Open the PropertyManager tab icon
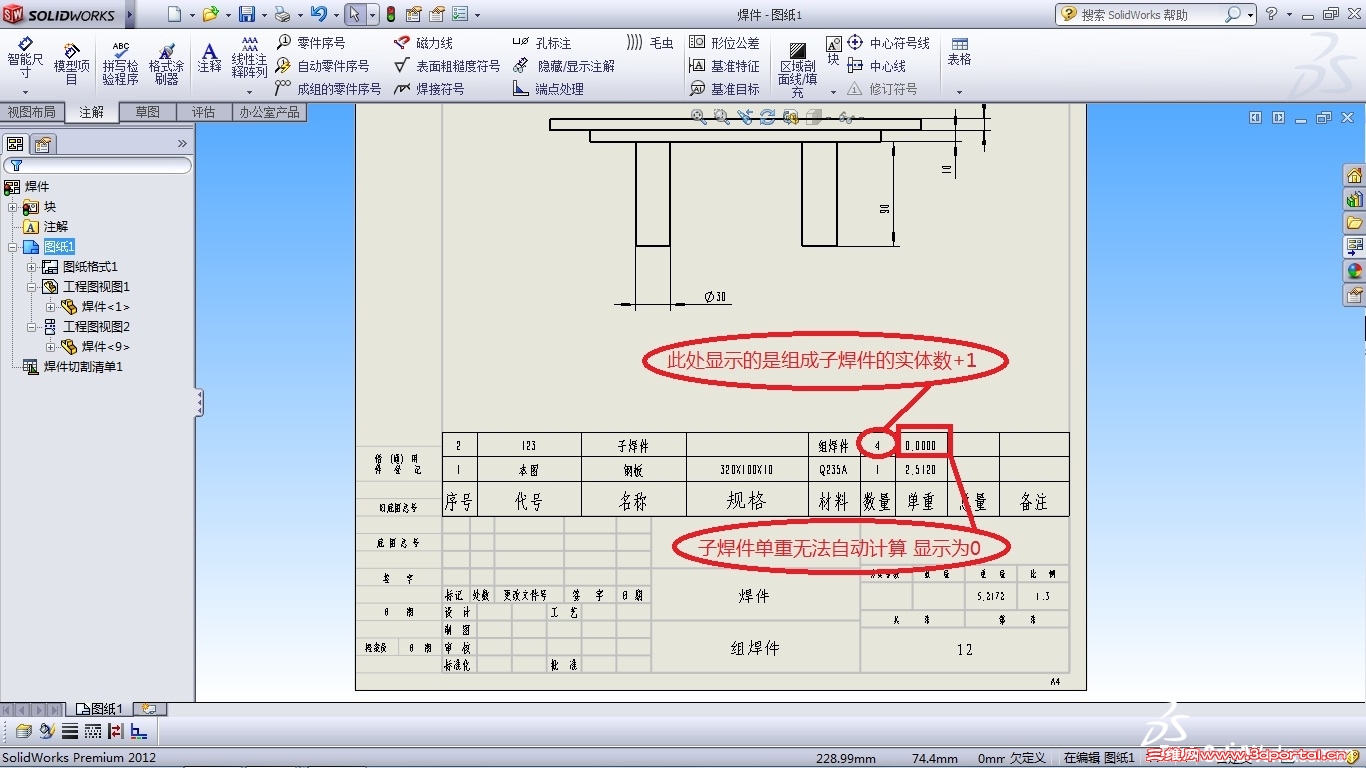1366x768 pixels. click(x=42, y=144)
